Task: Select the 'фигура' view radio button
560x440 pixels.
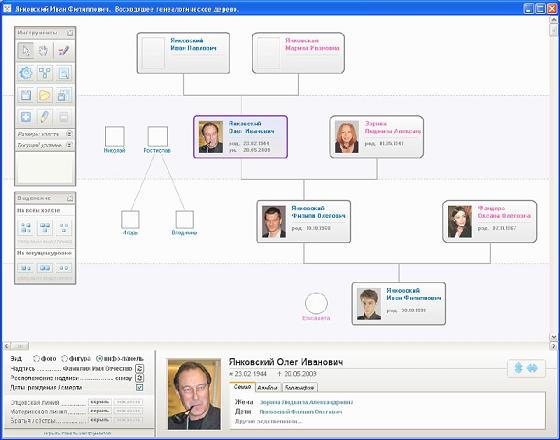Action: [64, 358]
